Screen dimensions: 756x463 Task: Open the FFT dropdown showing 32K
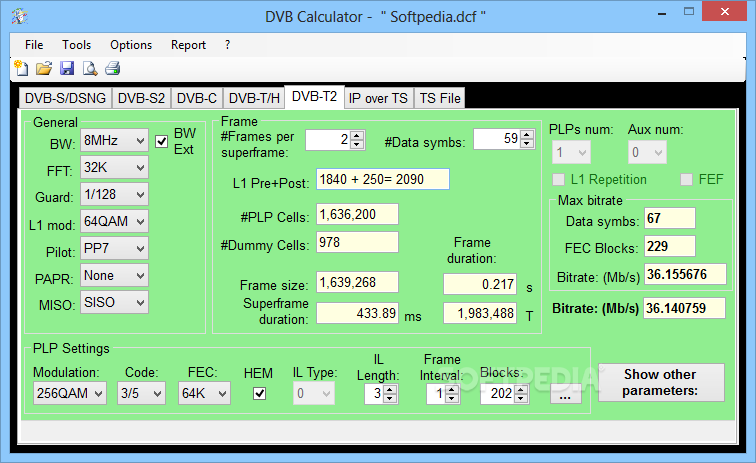click(114, 167)
